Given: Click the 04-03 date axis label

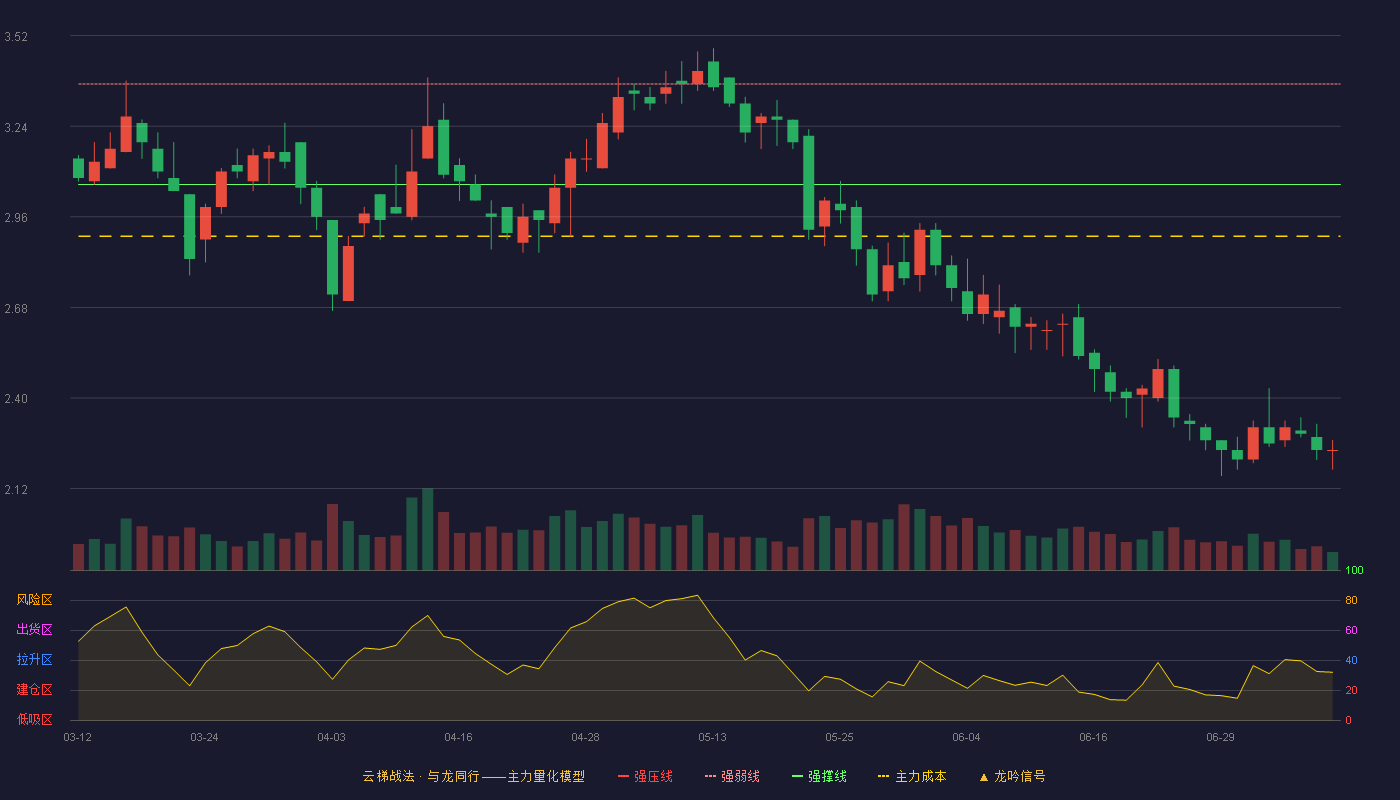Looking at the screenshot, I should click(331, 737).
